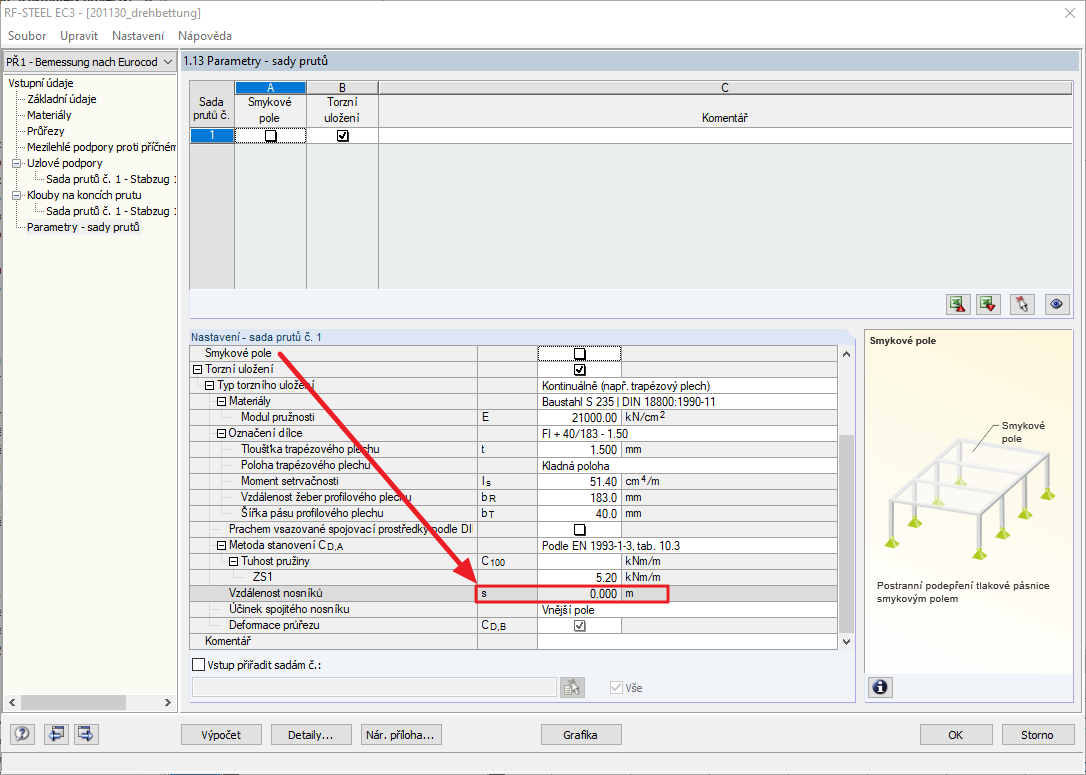Collapse the Klouby na koncích prutu node

tap(17, 195)
